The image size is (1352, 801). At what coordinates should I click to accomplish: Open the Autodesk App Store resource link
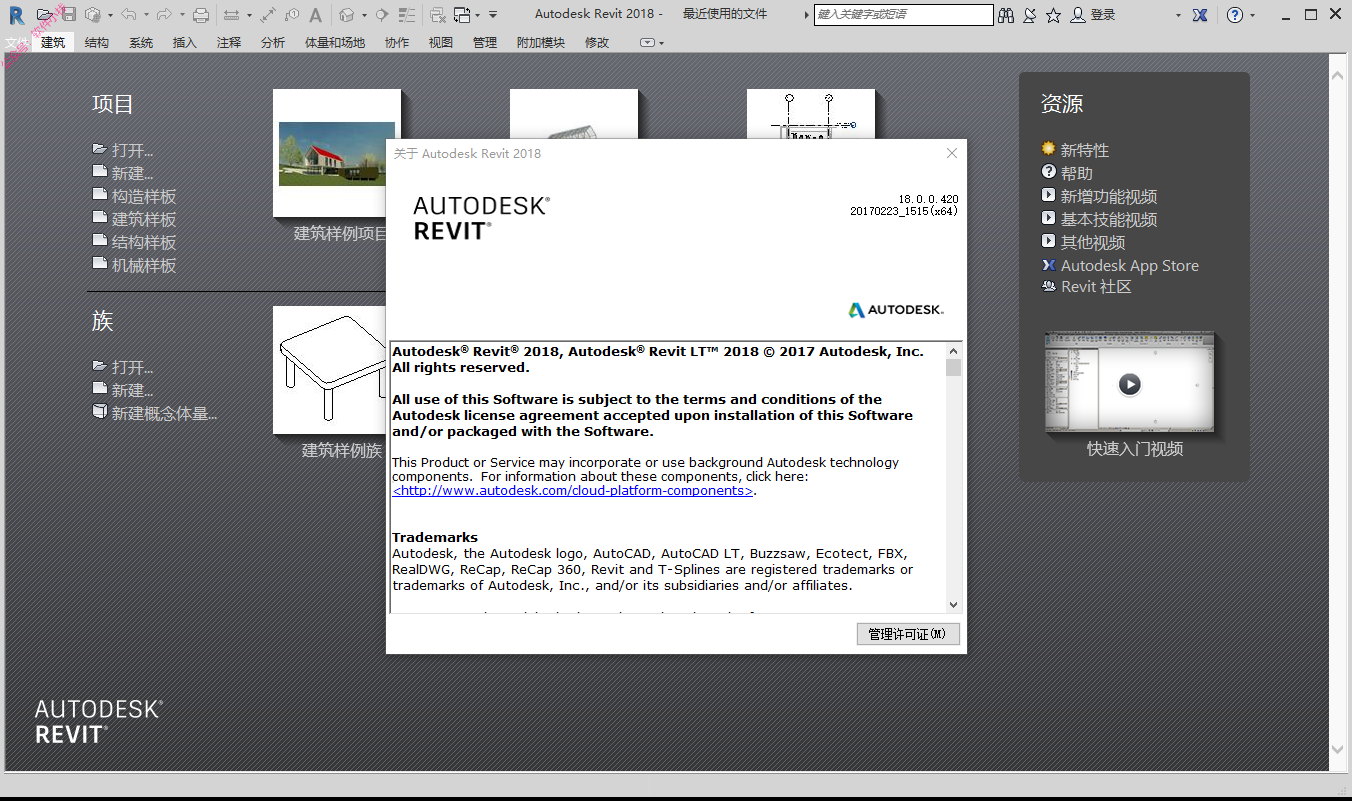point(1129,265)
